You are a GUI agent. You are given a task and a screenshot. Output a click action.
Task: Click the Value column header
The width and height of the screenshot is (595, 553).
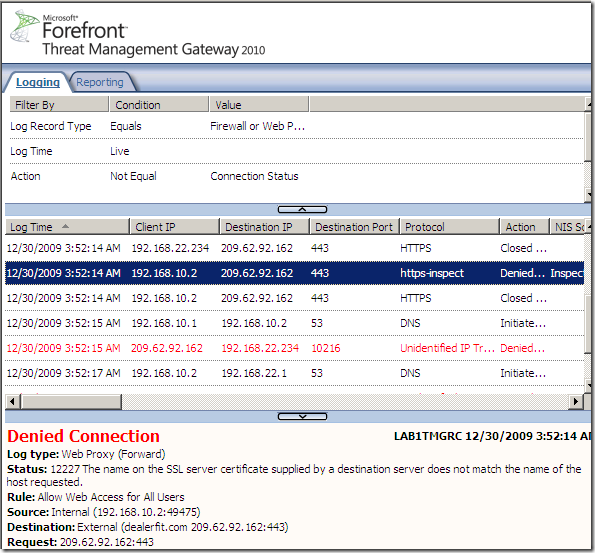(x=259, y=104)
